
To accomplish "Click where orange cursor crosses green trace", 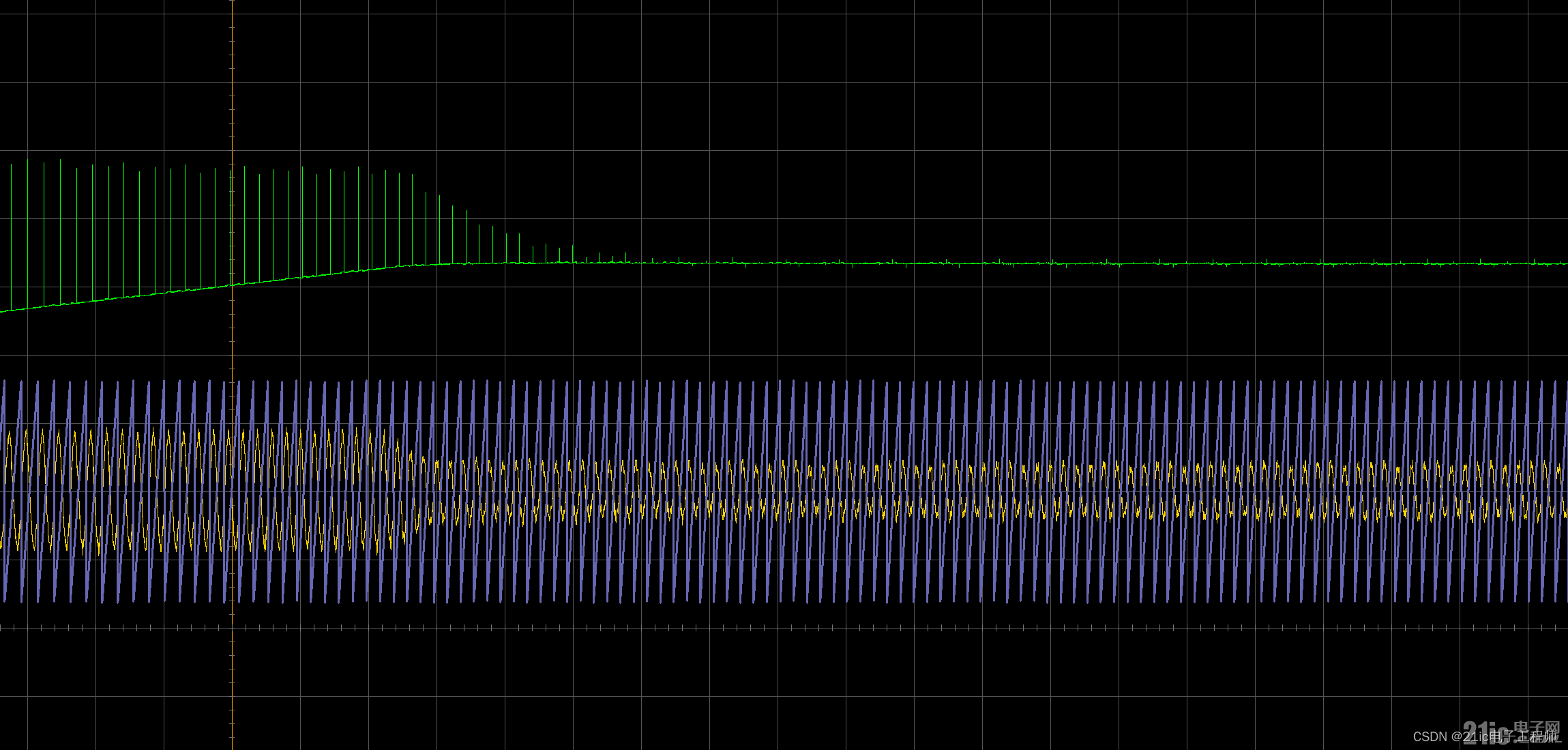I will [x=232, y=285].
